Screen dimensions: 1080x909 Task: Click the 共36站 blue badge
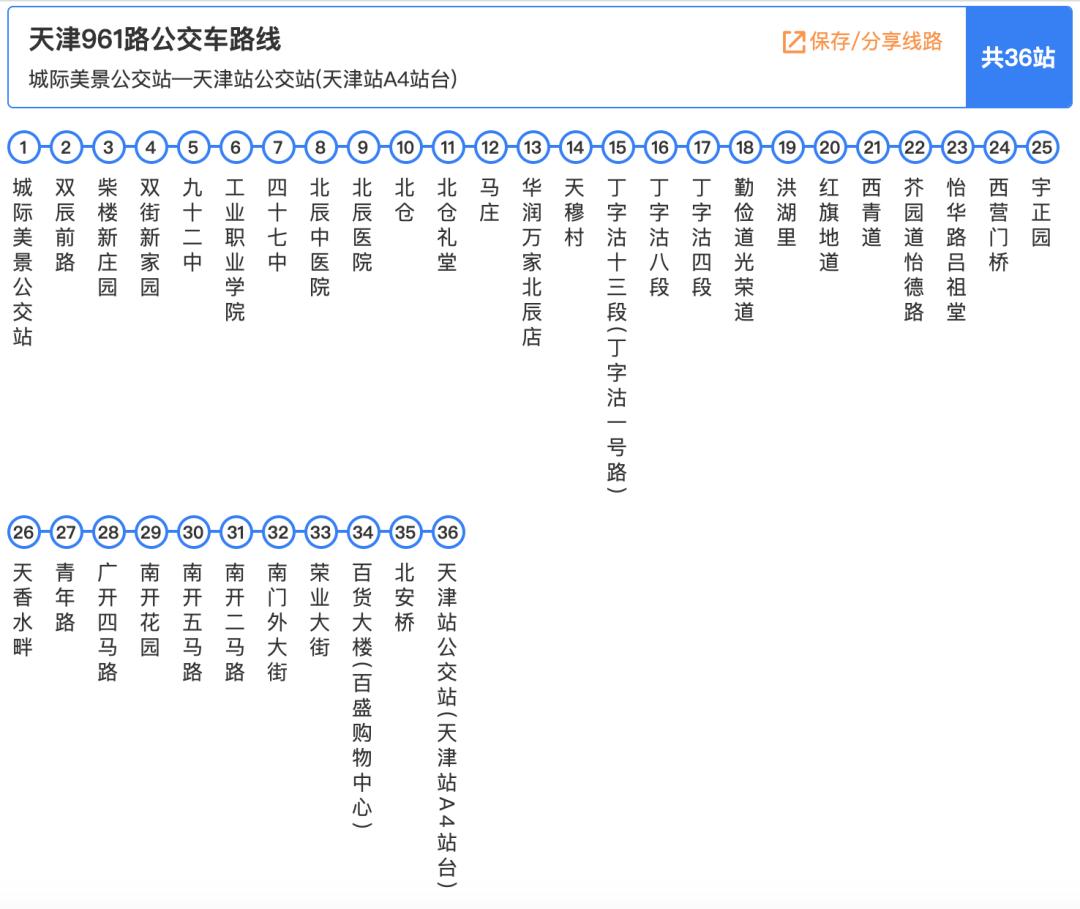1018,57
